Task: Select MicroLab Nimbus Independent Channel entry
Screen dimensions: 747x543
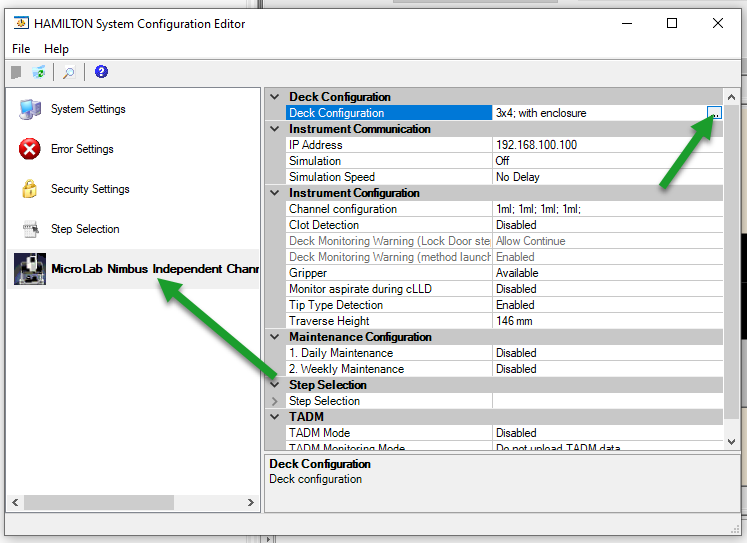Action: 155,269
